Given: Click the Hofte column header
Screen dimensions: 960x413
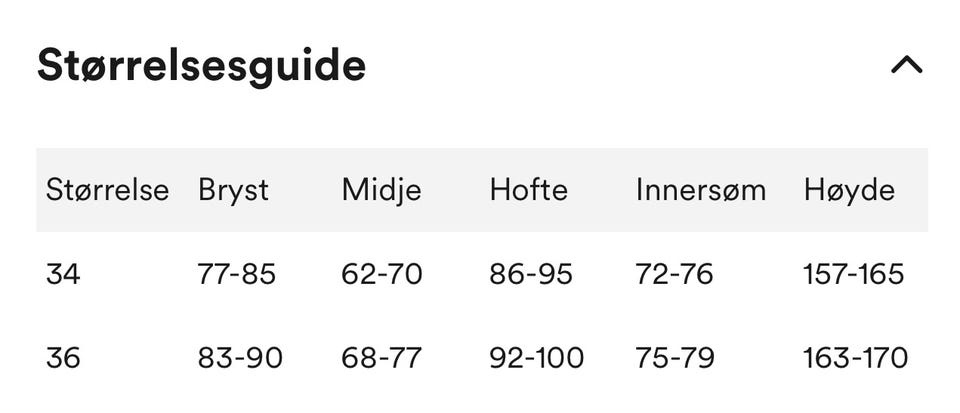Looking at the screenshot, I should pos(528,190).
